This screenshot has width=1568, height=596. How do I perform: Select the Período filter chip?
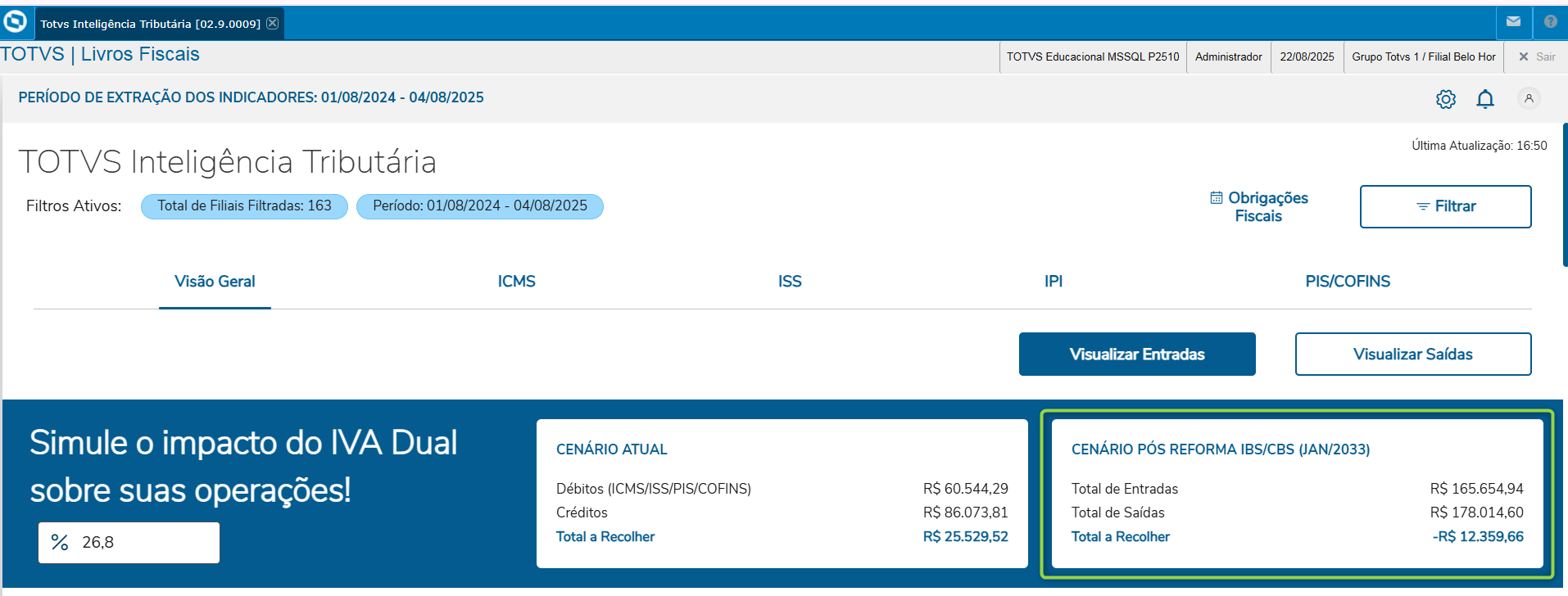(480, 206)
